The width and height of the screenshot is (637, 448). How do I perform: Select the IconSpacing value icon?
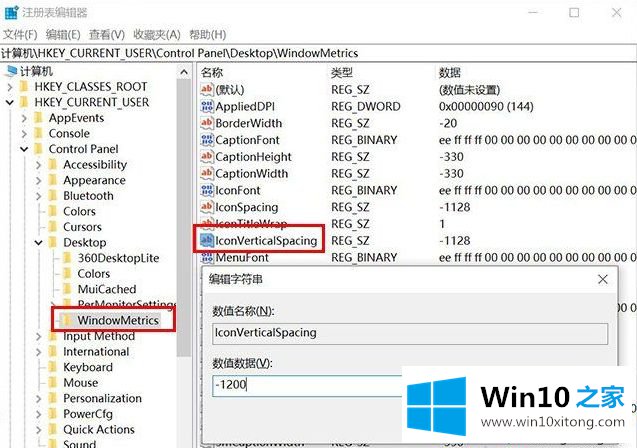coord(207,207)
